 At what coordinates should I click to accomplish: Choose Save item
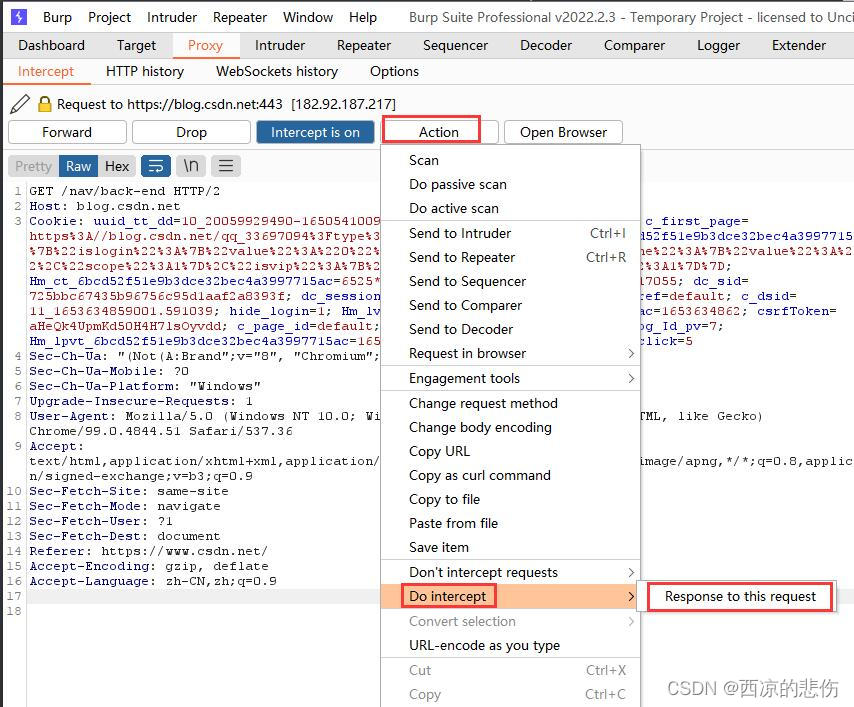pyautogui.click(x=510, y=547)
